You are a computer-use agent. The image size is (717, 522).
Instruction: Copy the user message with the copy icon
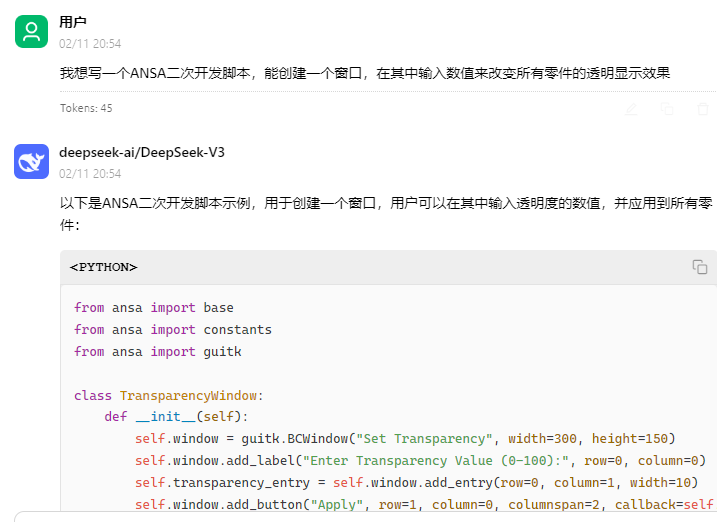coord(667,109)
